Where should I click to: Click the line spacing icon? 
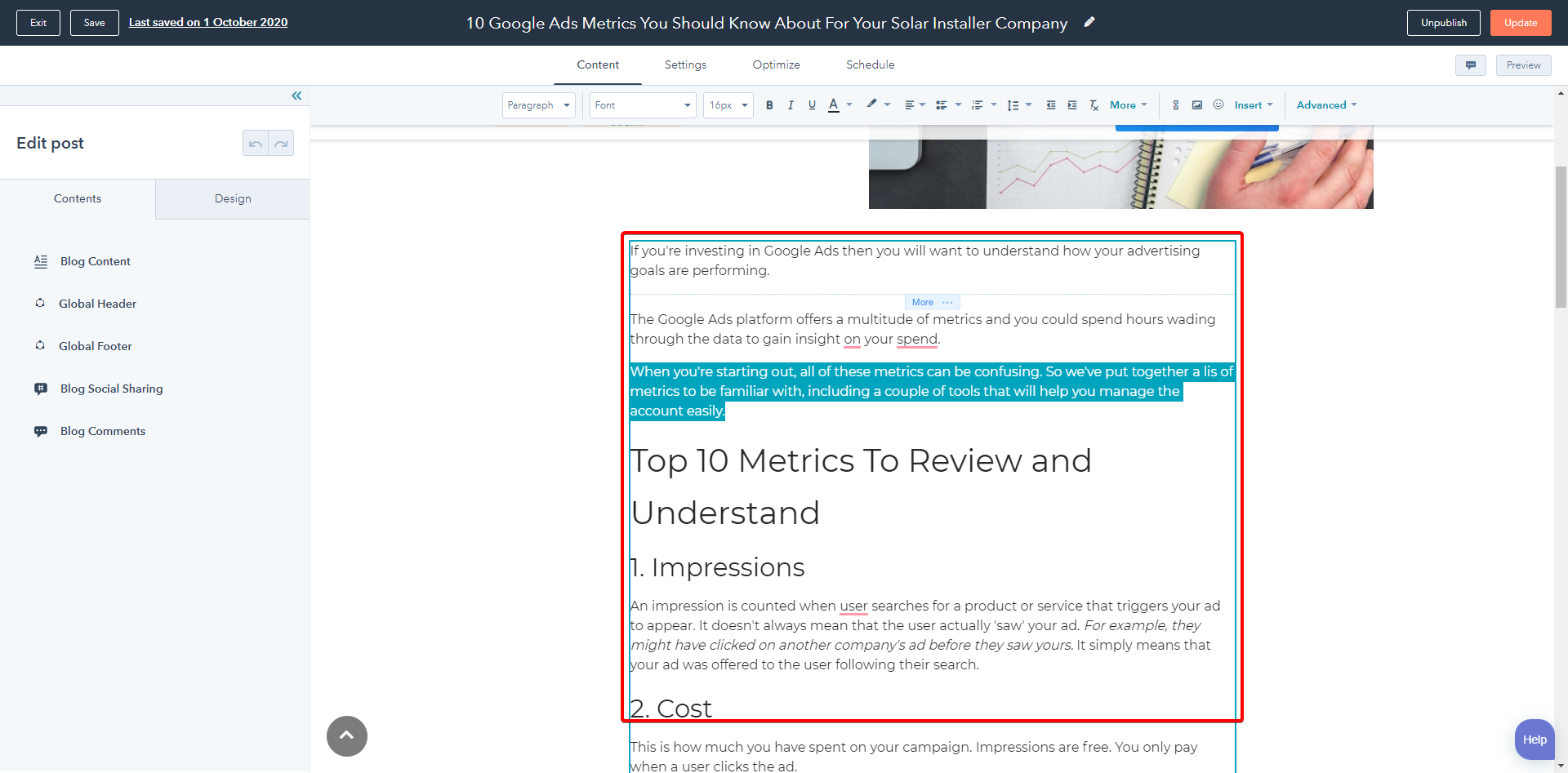click(1013, 105)
